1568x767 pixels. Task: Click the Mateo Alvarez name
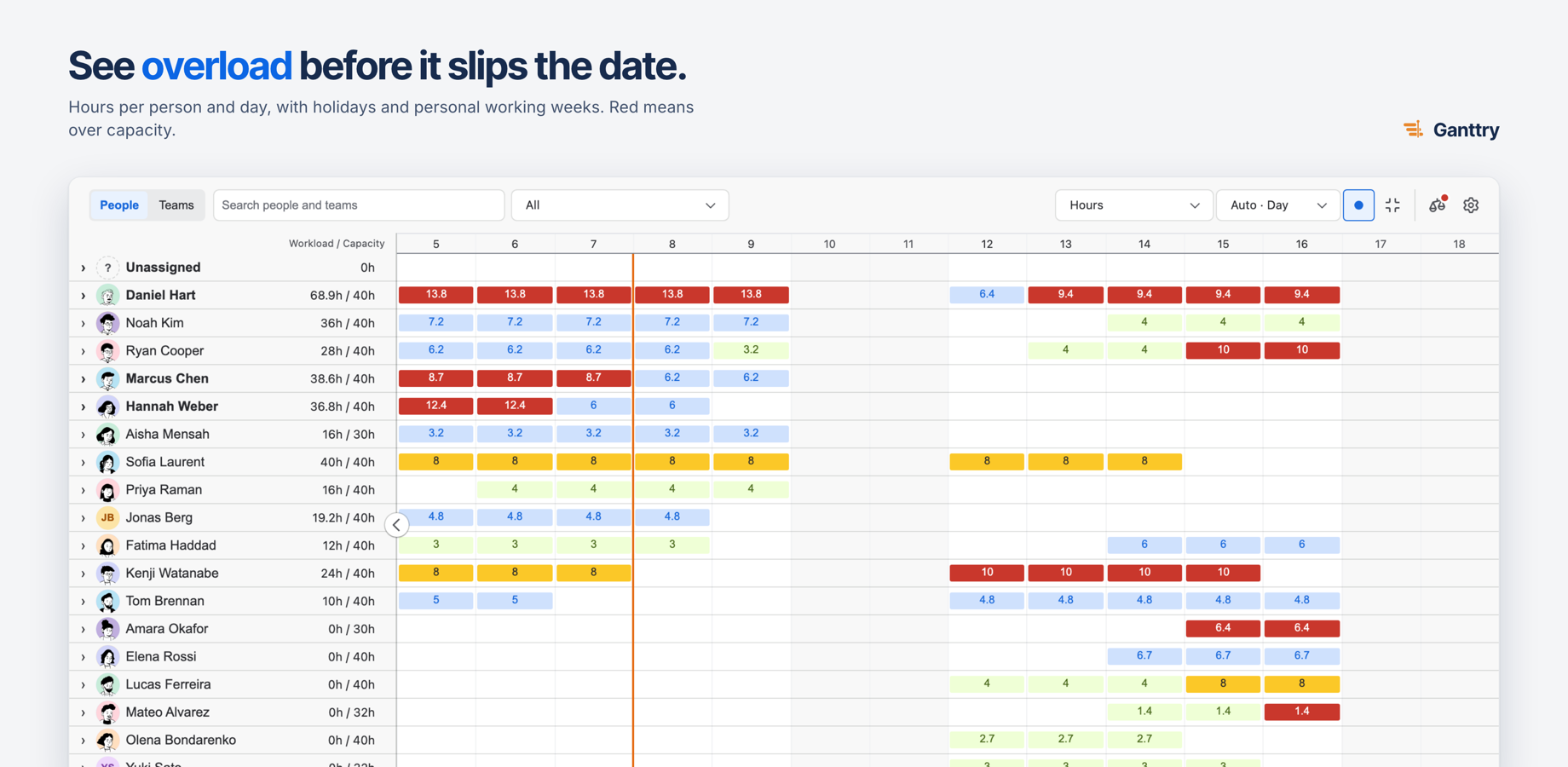168,712
